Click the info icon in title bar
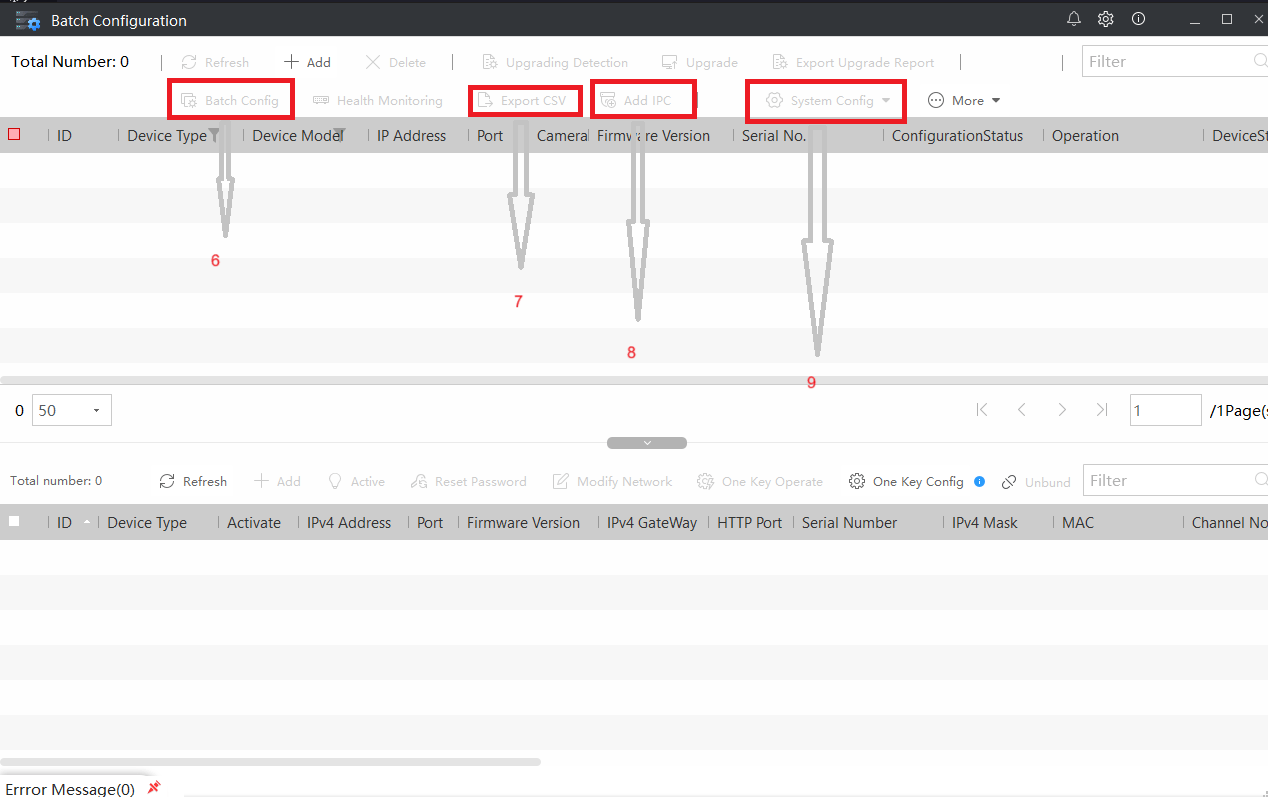 1138,19
